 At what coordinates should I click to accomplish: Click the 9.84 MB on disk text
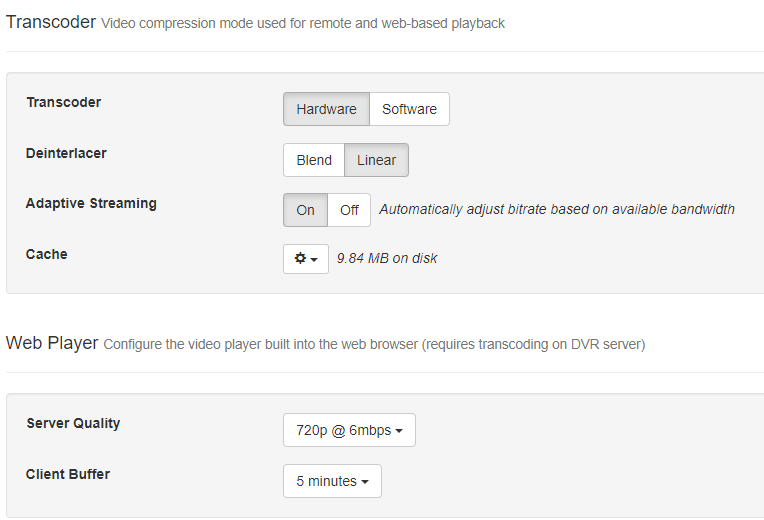[387, 258]
